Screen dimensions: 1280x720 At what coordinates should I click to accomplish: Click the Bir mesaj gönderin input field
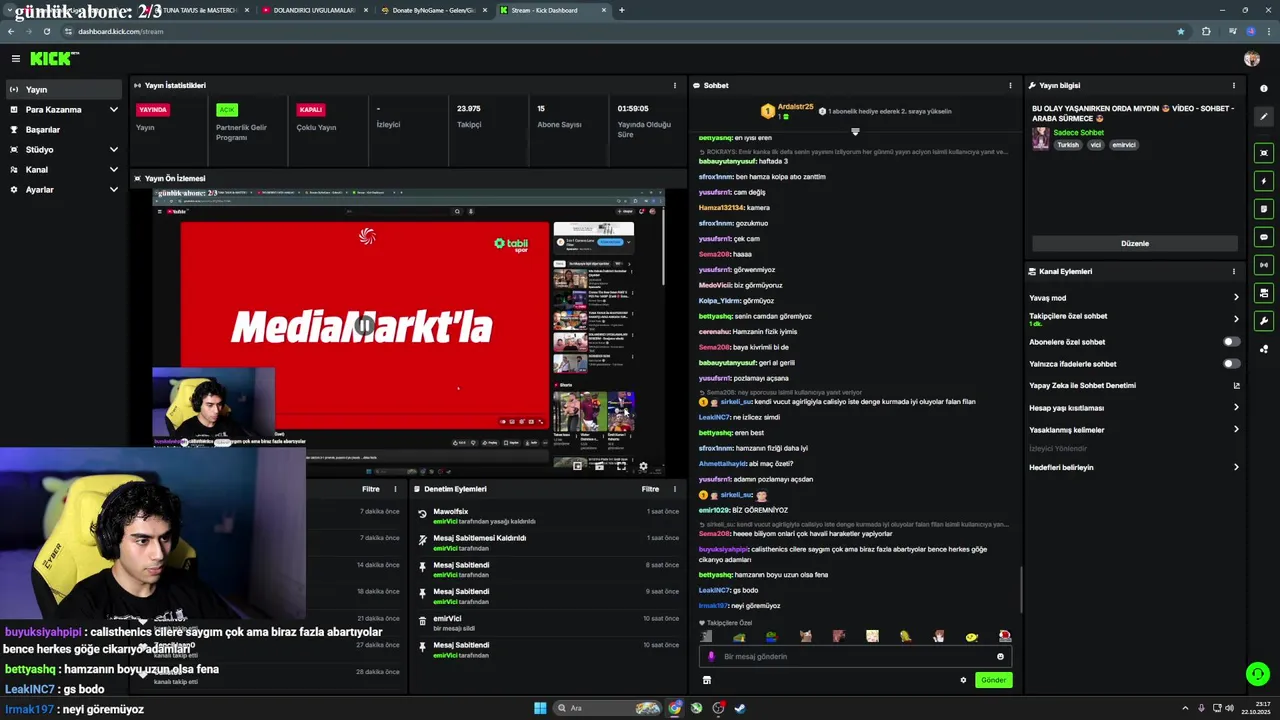[x=855, y=657]
